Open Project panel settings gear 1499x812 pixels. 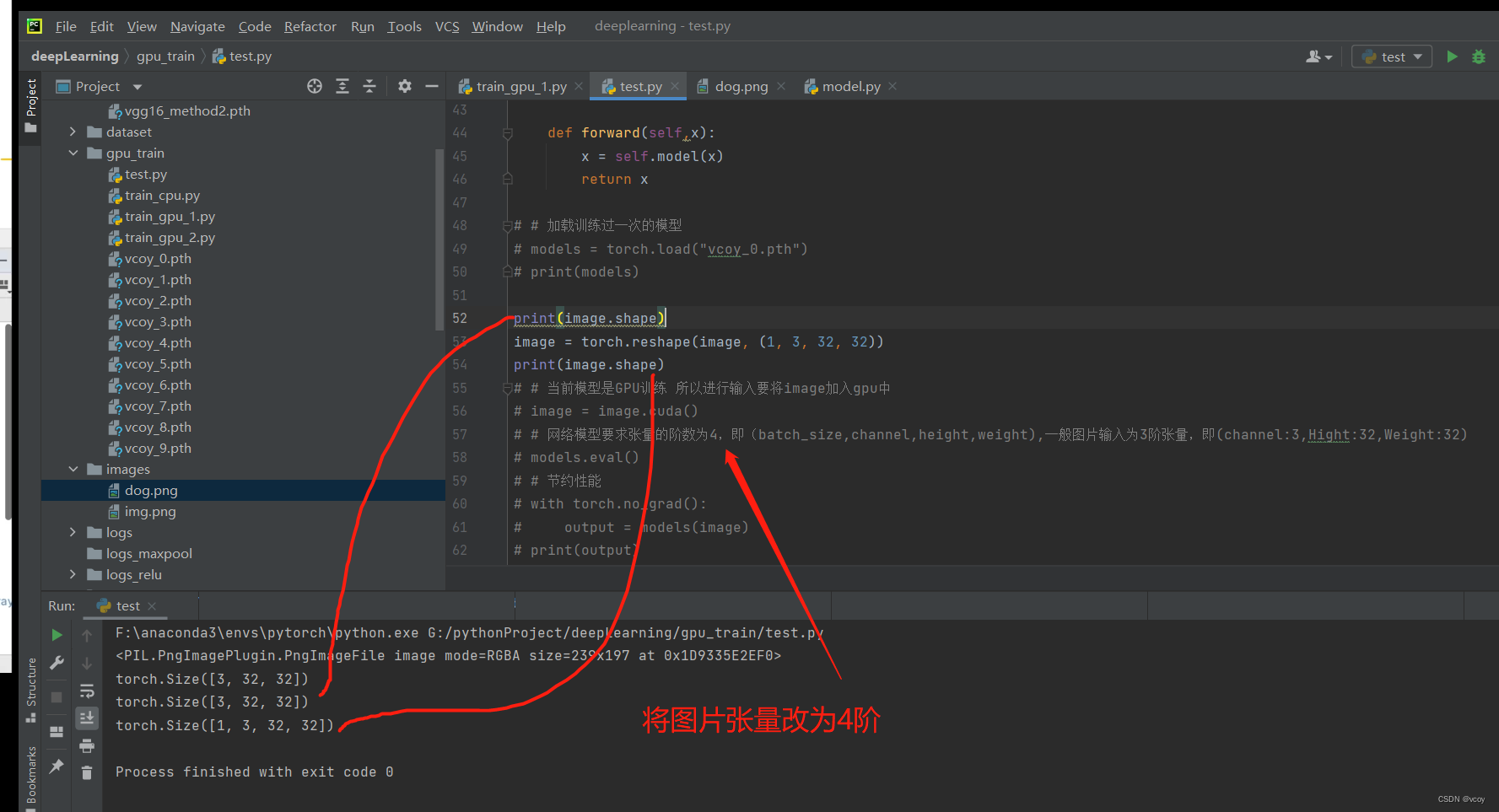click(405, 86)
